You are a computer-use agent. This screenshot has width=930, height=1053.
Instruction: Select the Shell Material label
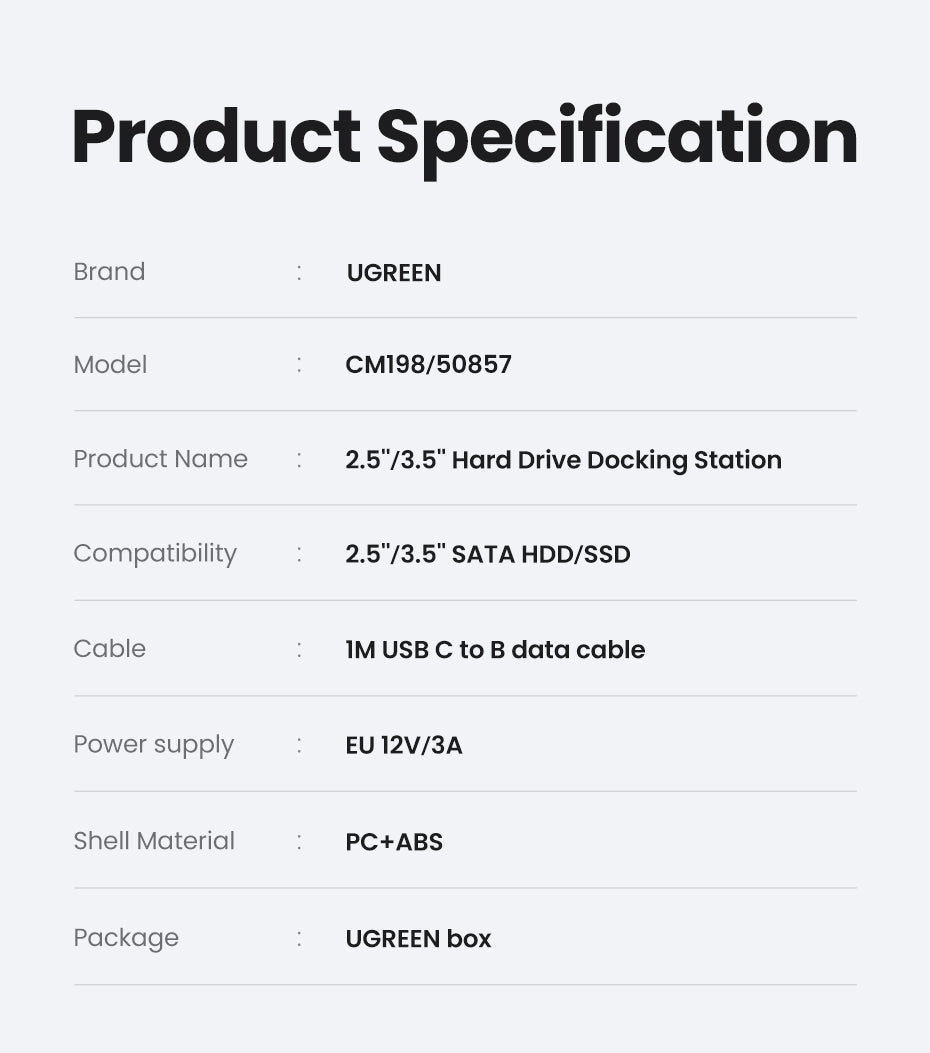coord(154,841)
